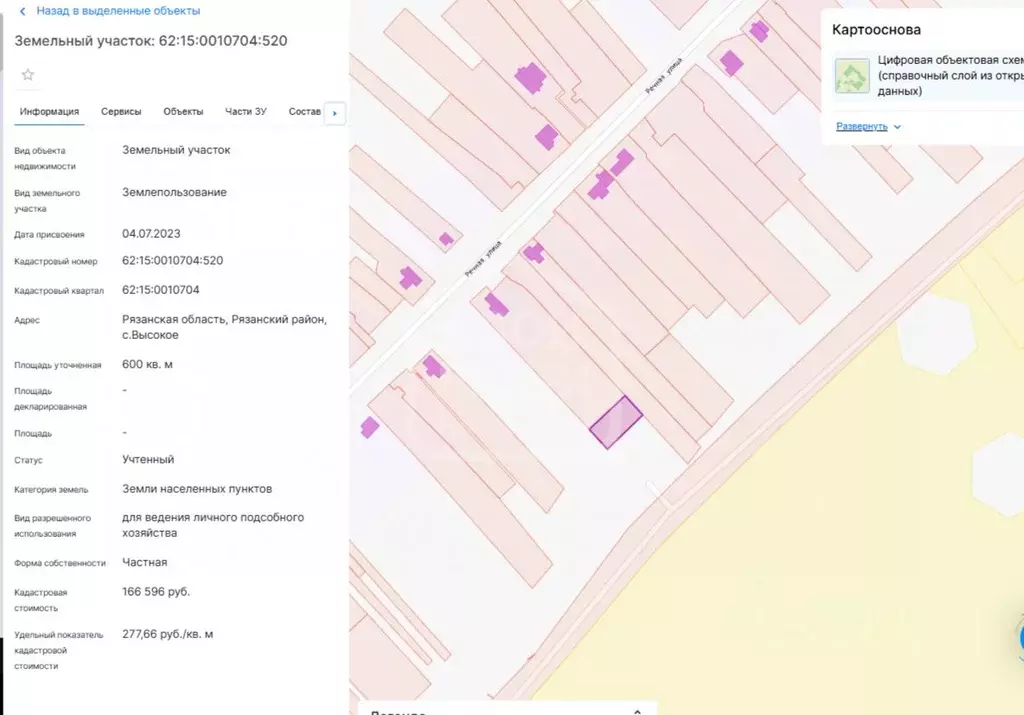
Task: Click the Дата присвоения label
Action: point(50,234)
